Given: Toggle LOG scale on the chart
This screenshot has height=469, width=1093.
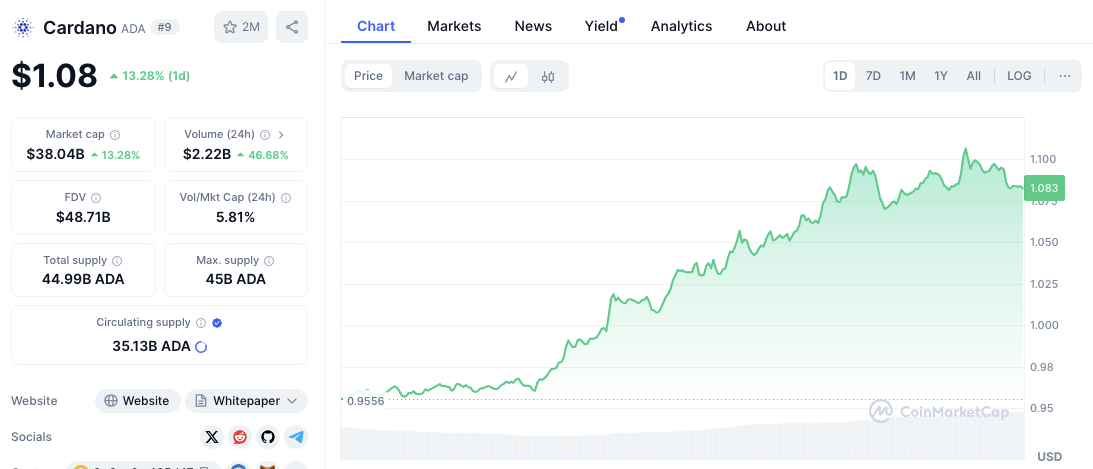Looking at the screenshot, I should coord(1019,76).
